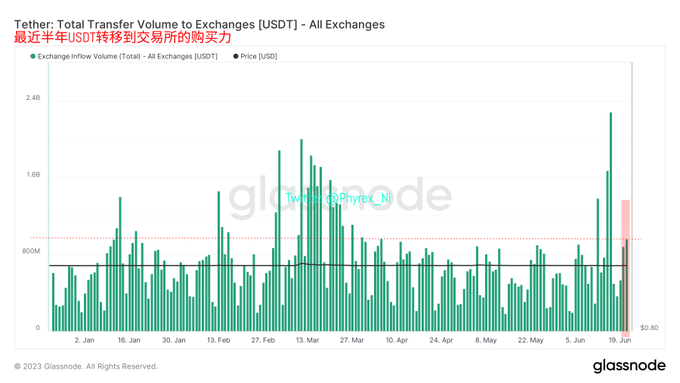
Task: Click the '10. Apr' date label
Action: point(397,340)
